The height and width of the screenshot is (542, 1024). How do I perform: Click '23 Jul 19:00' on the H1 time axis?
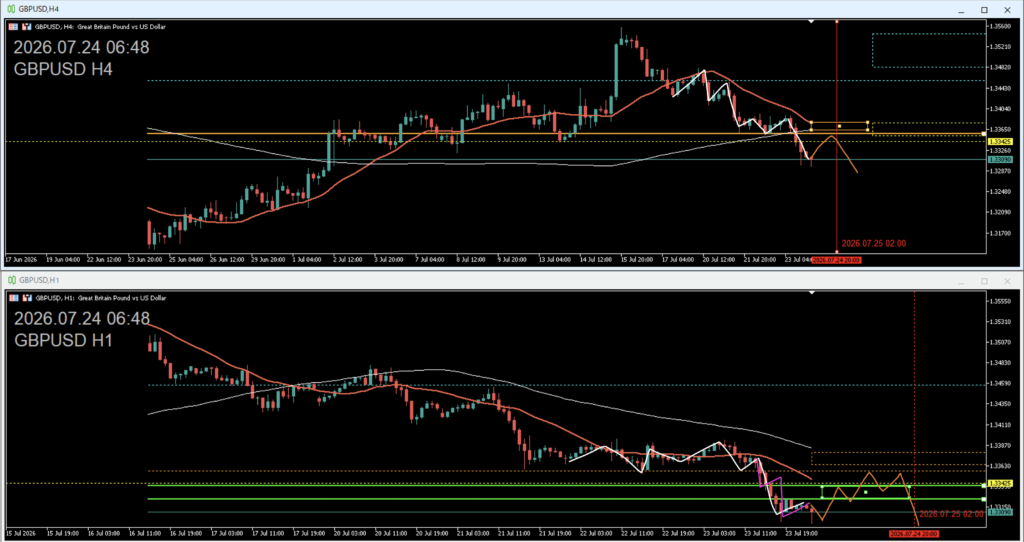[x=803, y=534]
